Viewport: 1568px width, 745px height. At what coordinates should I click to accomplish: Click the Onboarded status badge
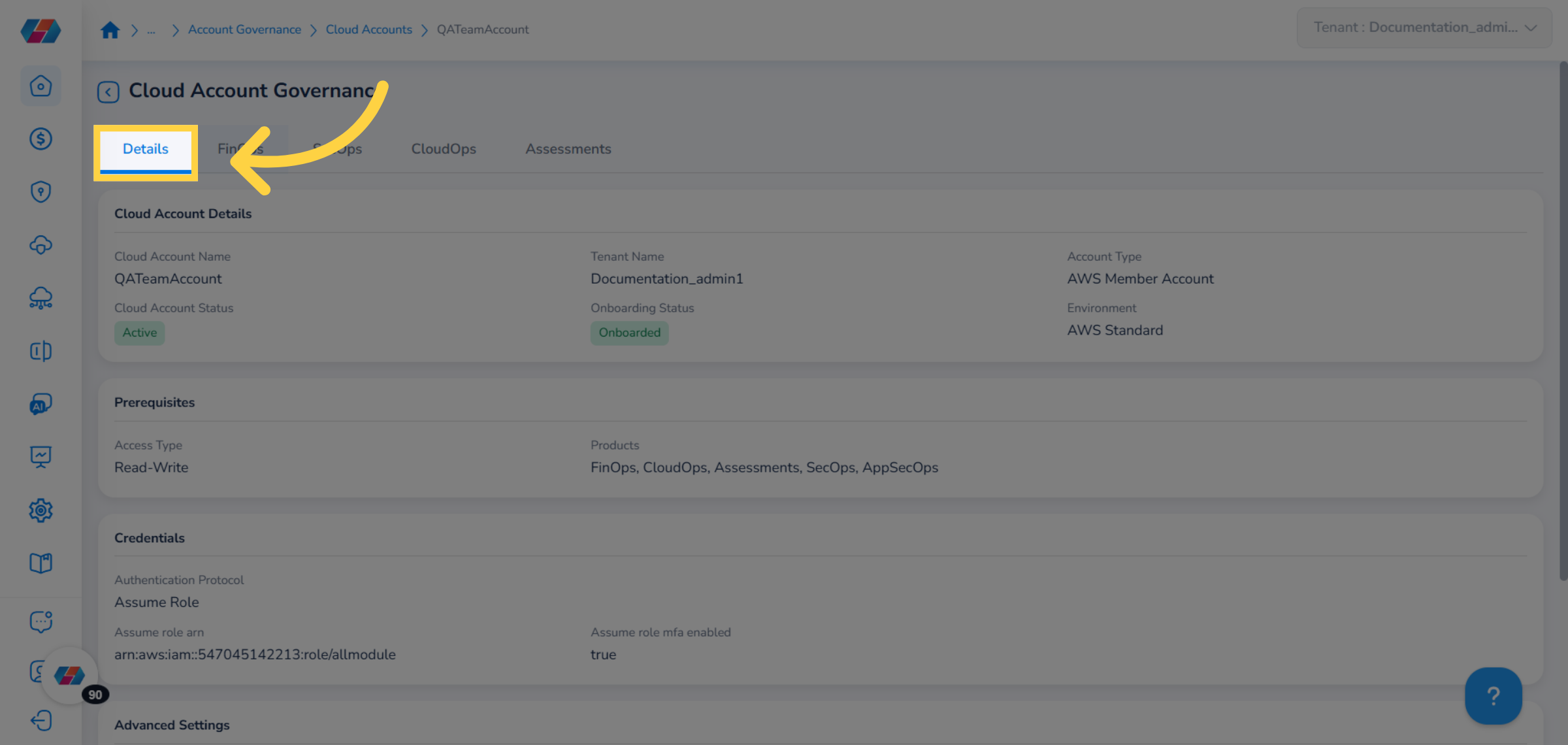[629, 333]
